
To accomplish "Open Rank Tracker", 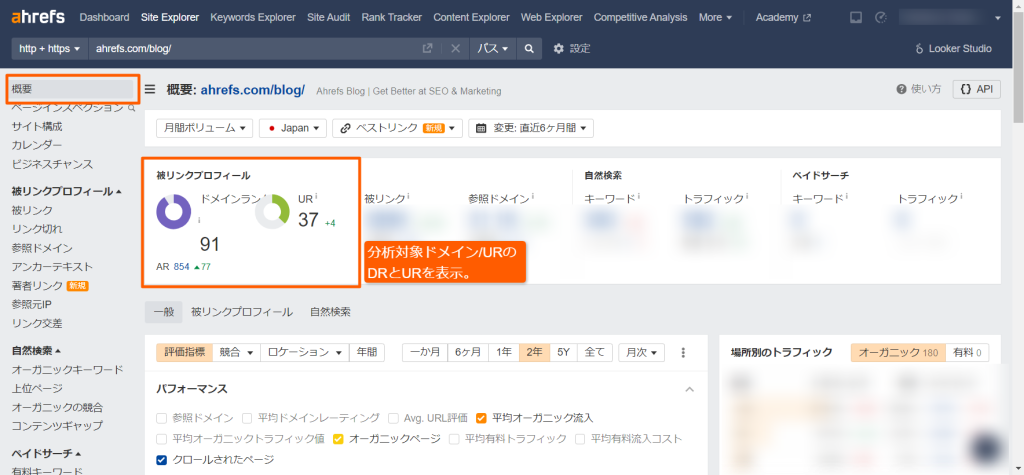I will coord(392,18).
